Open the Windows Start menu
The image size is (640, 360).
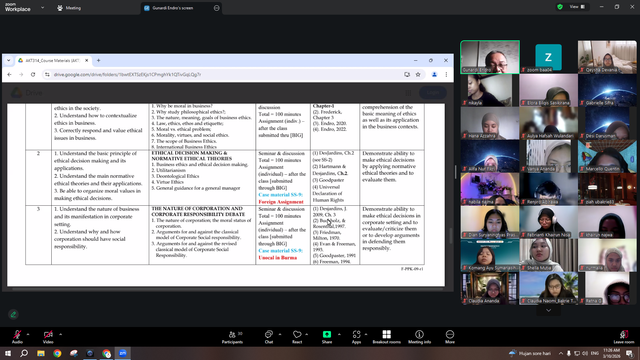tap(8, 353)
